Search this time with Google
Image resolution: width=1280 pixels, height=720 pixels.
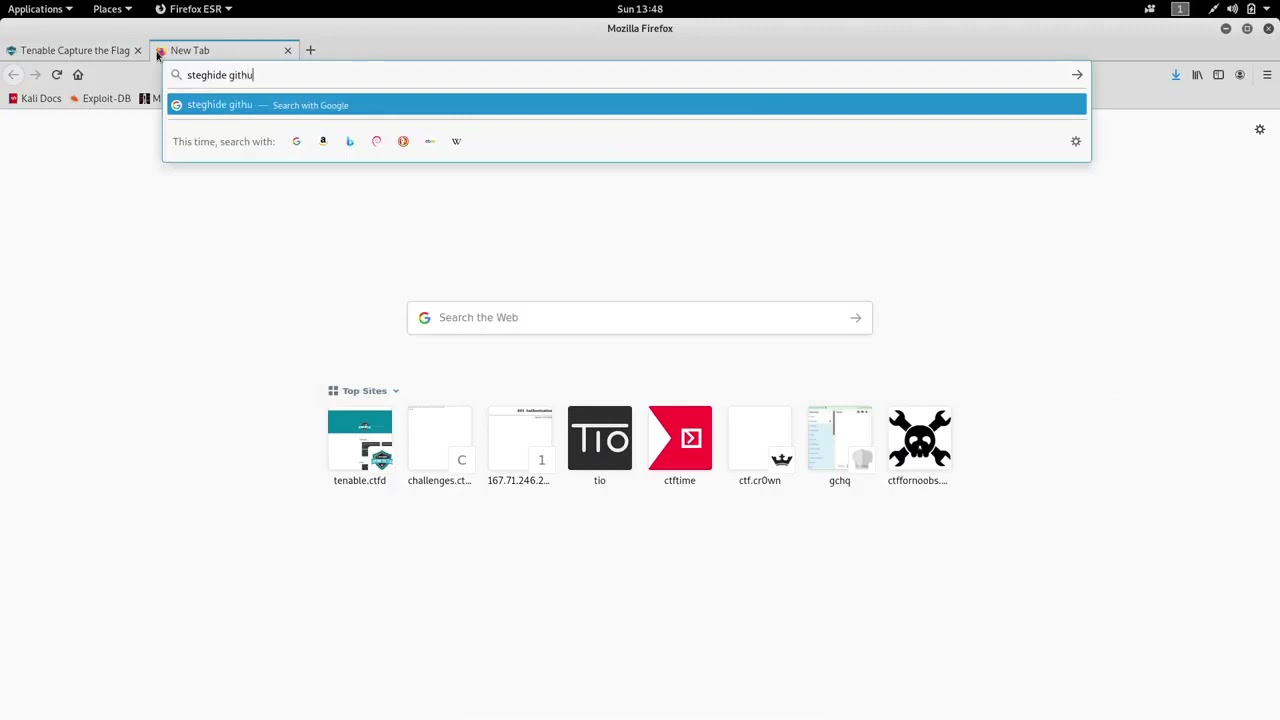[x=296, y=141]
